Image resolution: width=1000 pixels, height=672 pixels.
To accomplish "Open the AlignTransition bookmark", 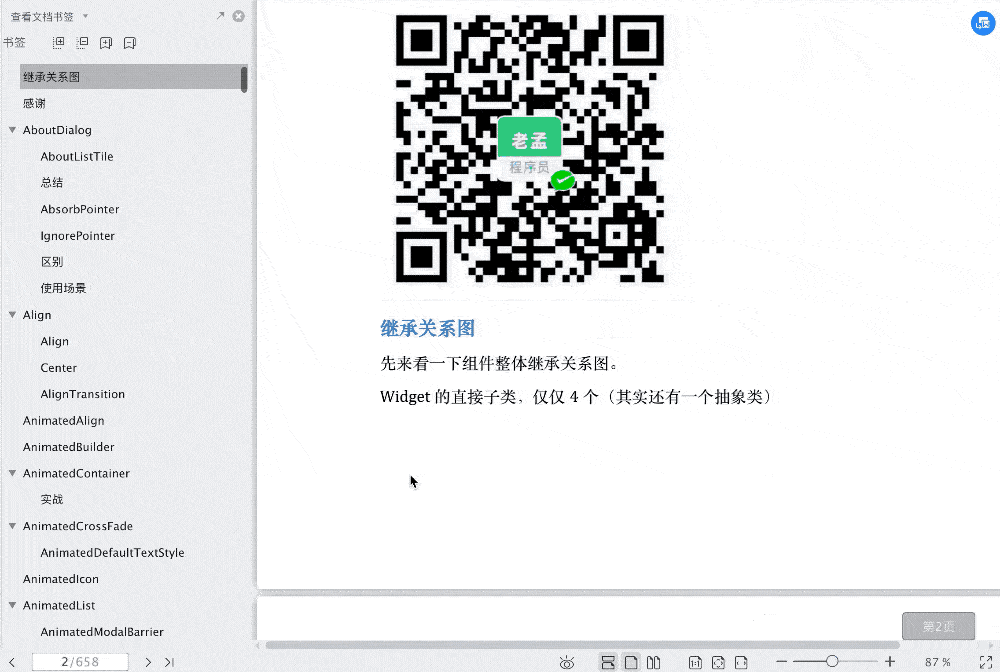I will (x=83, y=394).
